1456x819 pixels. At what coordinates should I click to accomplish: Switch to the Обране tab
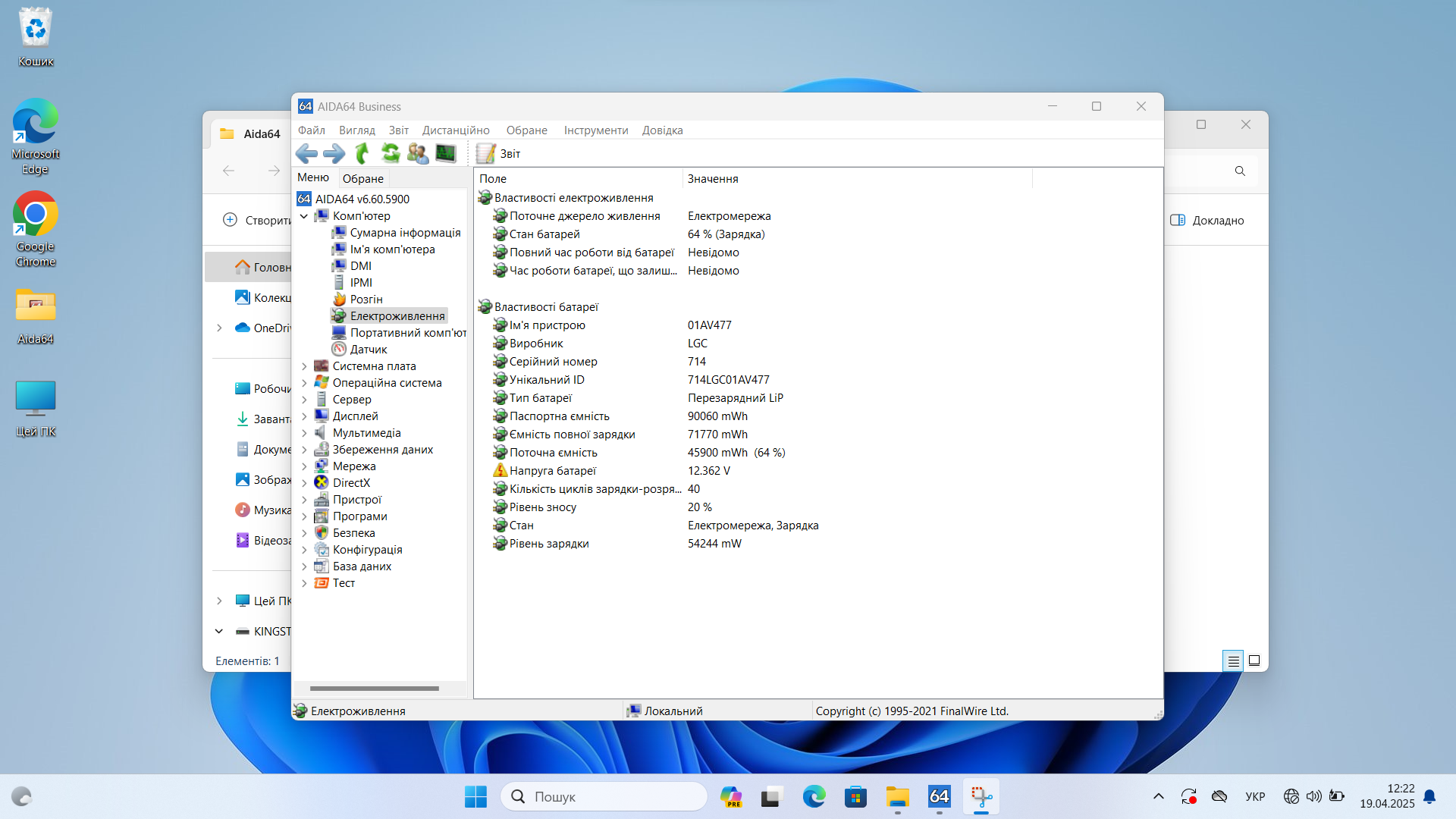pyautogui.click(x=362, y=179)
